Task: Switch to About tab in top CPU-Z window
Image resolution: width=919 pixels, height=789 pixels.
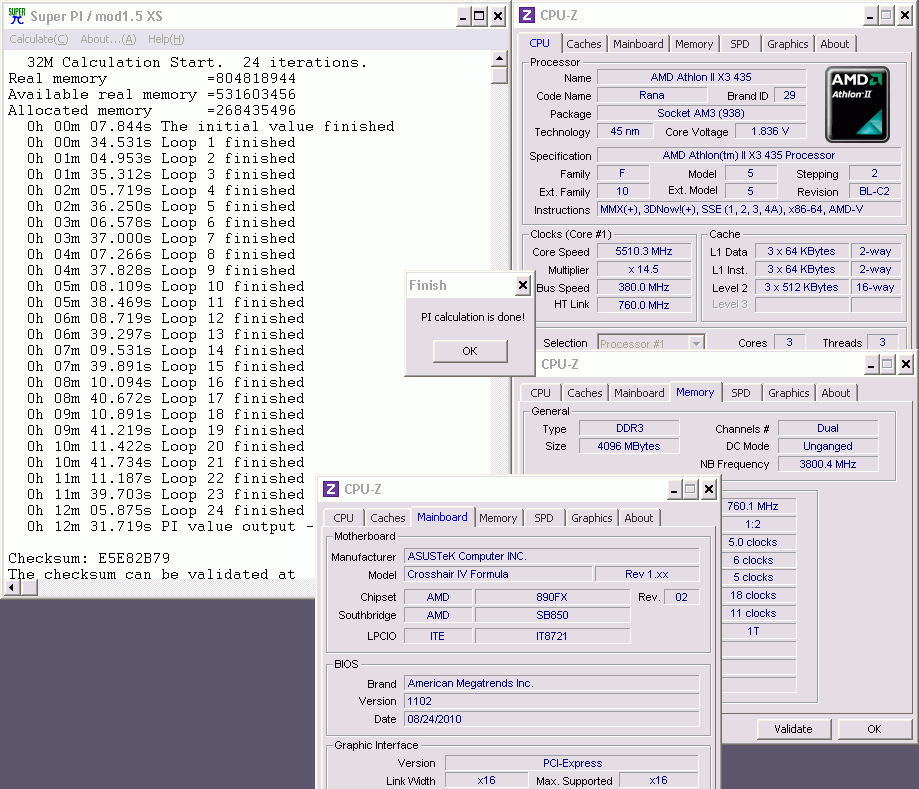Action: tap(835, 44)
